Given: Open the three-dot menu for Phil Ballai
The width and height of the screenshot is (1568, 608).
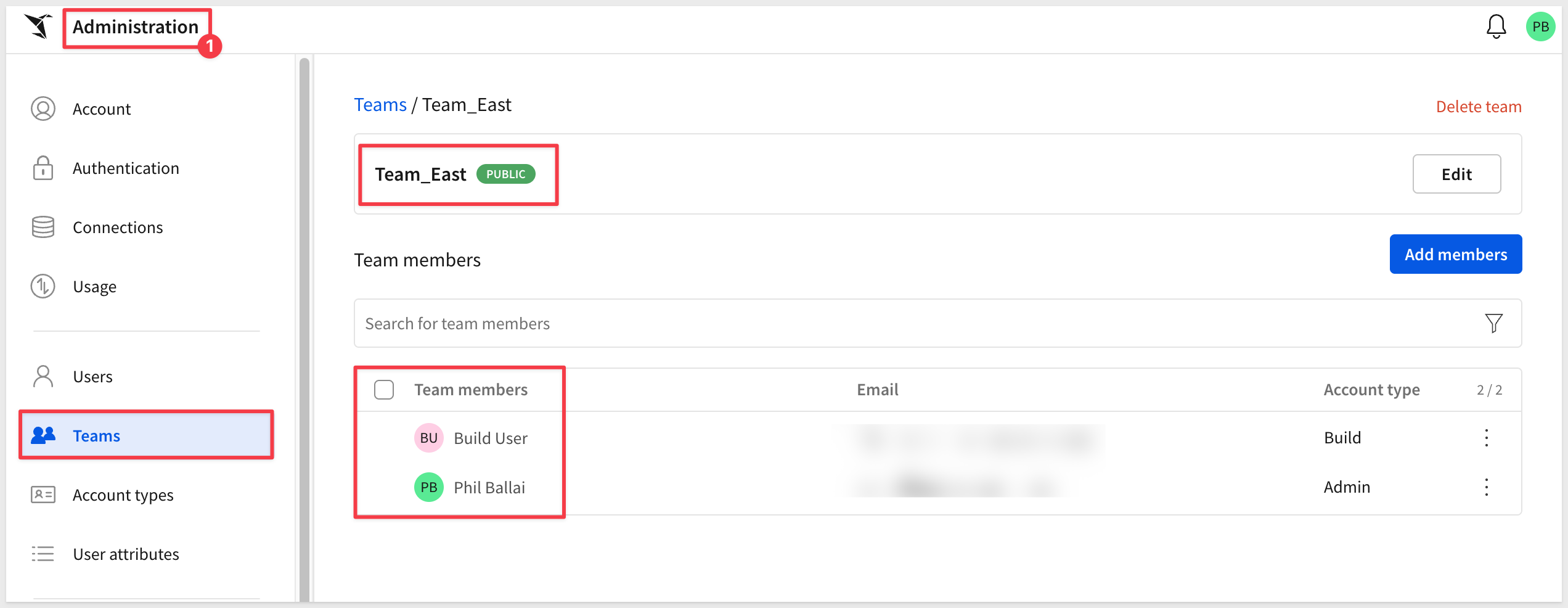Looking at the screenshot, I should 1487,487.
